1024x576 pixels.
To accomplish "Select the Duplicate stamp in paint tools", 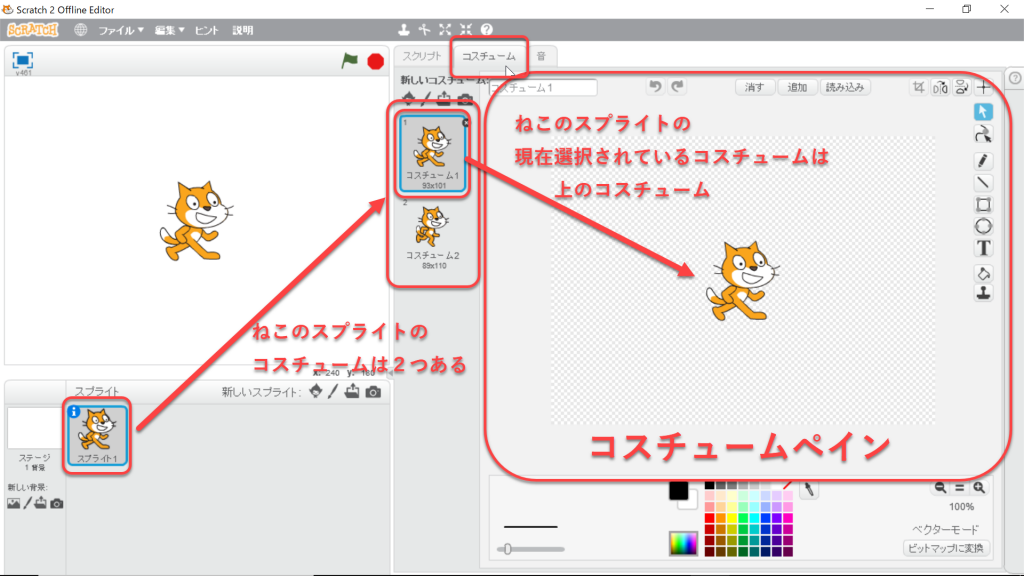I will pyautogui.click(x=983, y=293).
